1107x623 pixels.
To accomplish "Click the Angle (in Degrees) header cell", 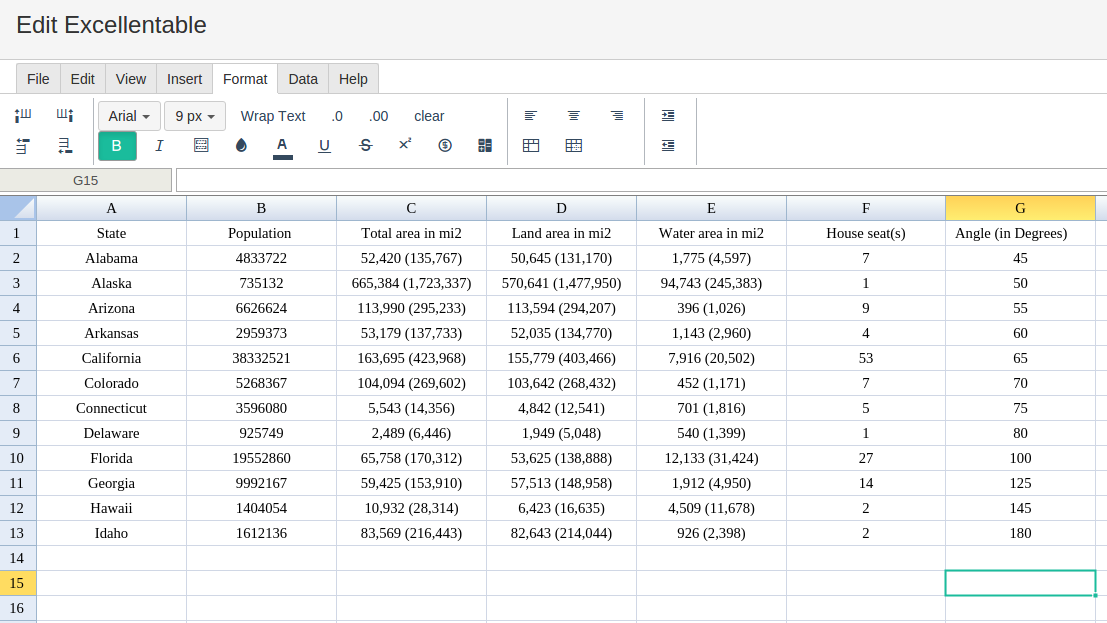I will (1020, 233).
